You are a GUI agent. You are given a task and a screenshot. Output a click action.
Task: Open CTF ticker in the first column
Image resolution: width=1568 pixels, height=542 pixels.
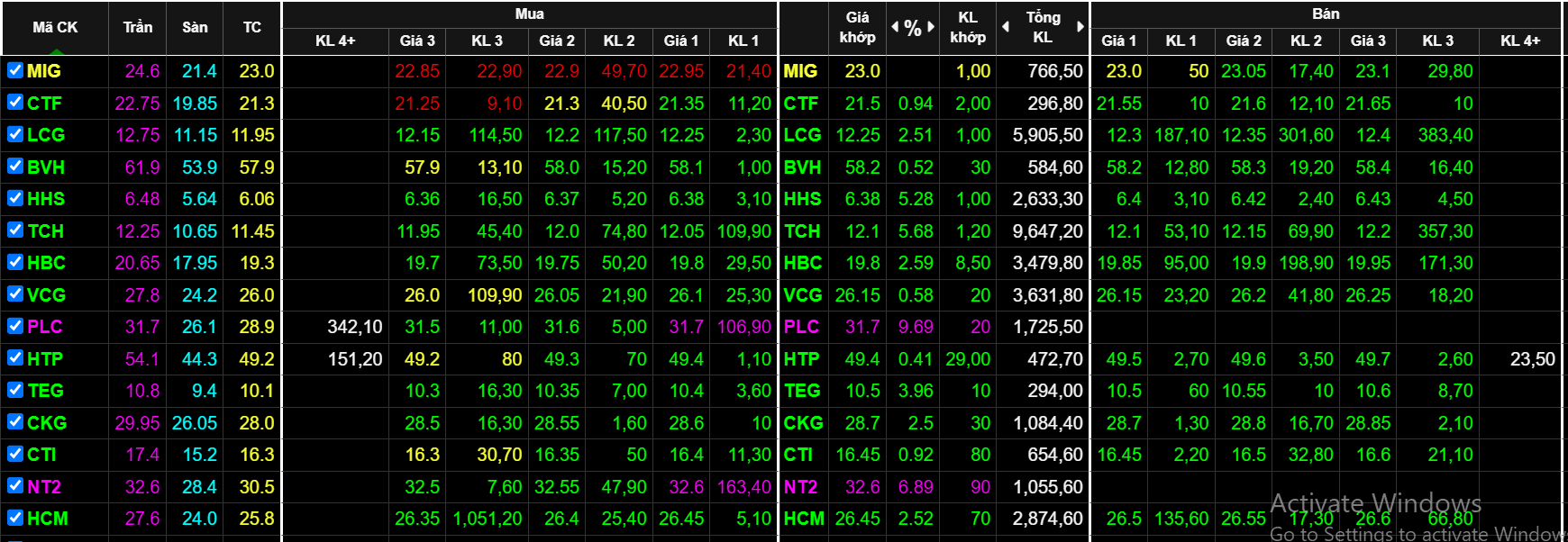pos(44,104)
